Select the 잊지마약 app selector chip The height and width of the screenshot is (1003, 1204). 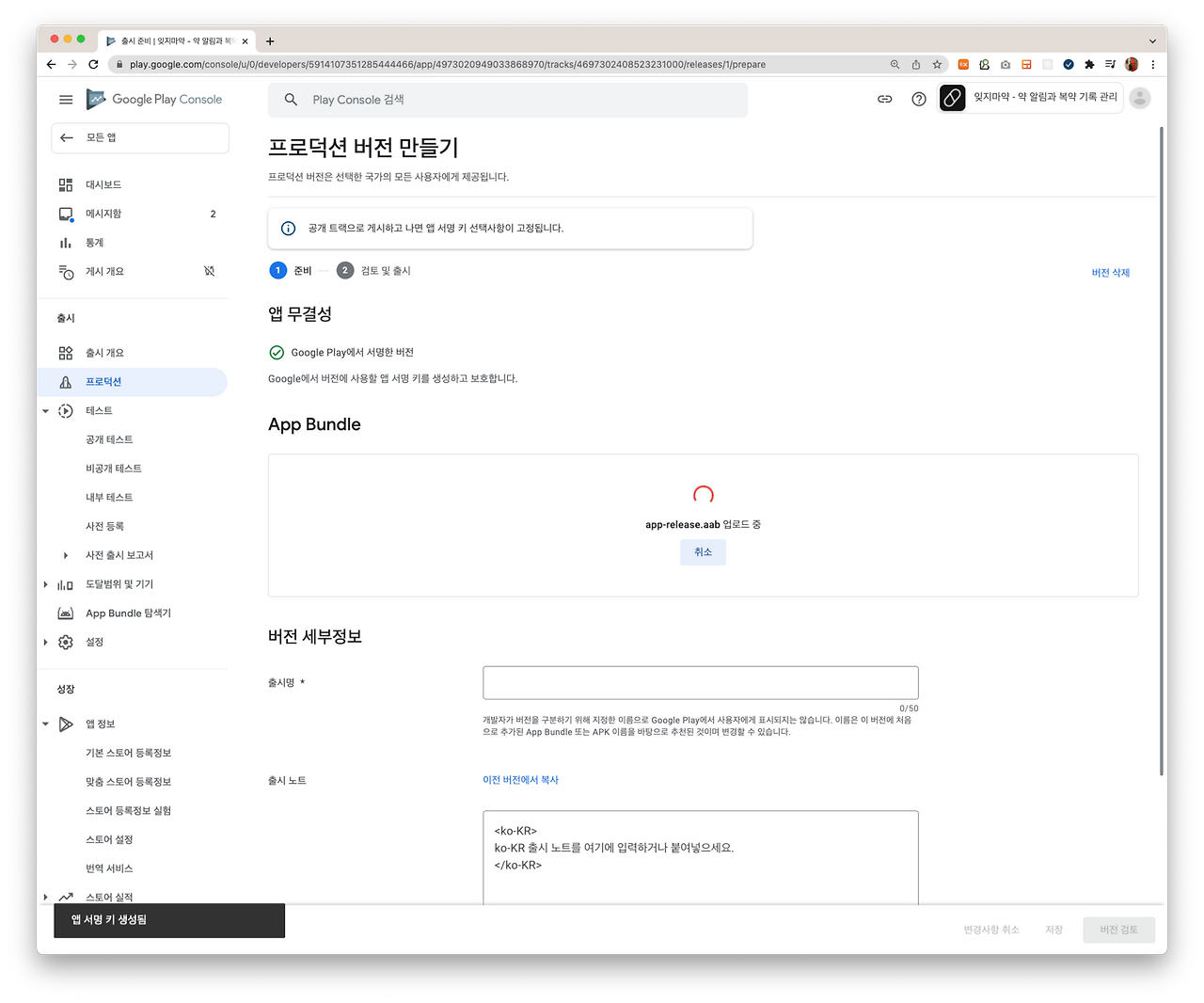[1031, 98]
